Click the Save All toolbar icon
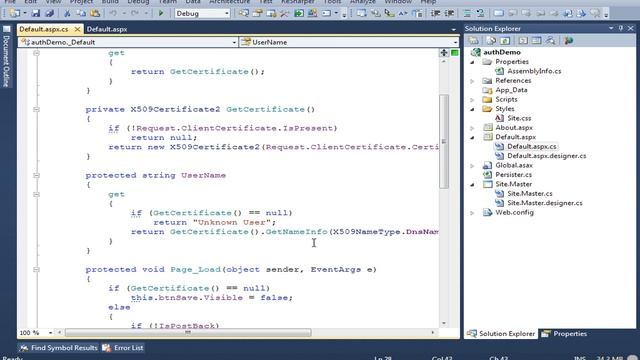 pos(50,13)
